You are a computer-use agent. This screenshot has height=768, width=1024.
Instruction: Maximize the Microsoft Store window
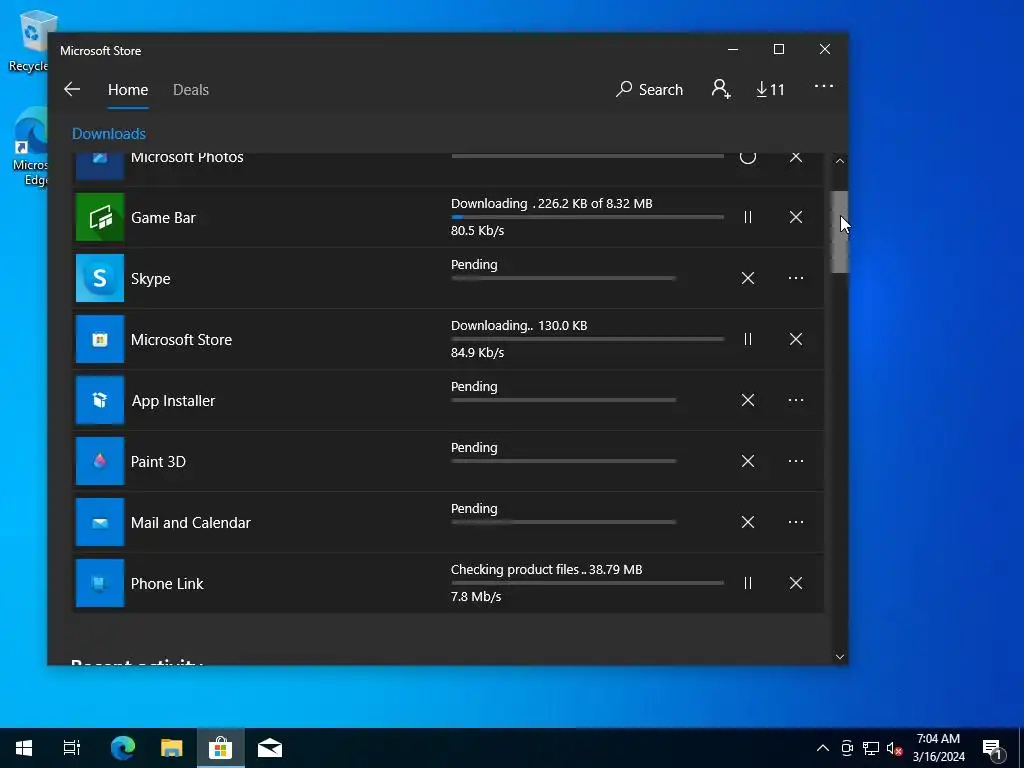click(x=778, y=50)
